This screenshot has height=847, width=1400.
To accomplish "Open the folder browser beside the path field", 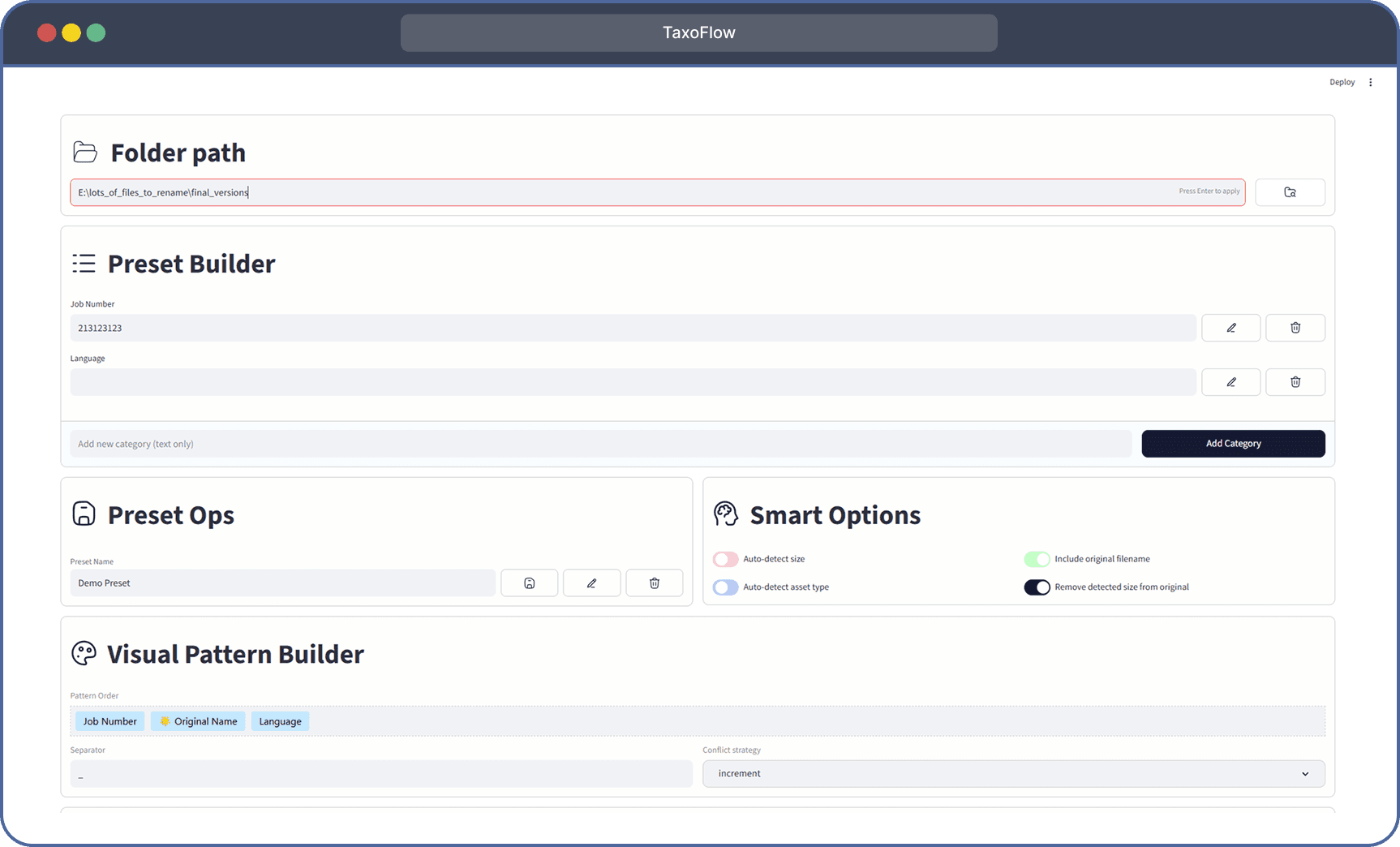I will click(1290, 192).
